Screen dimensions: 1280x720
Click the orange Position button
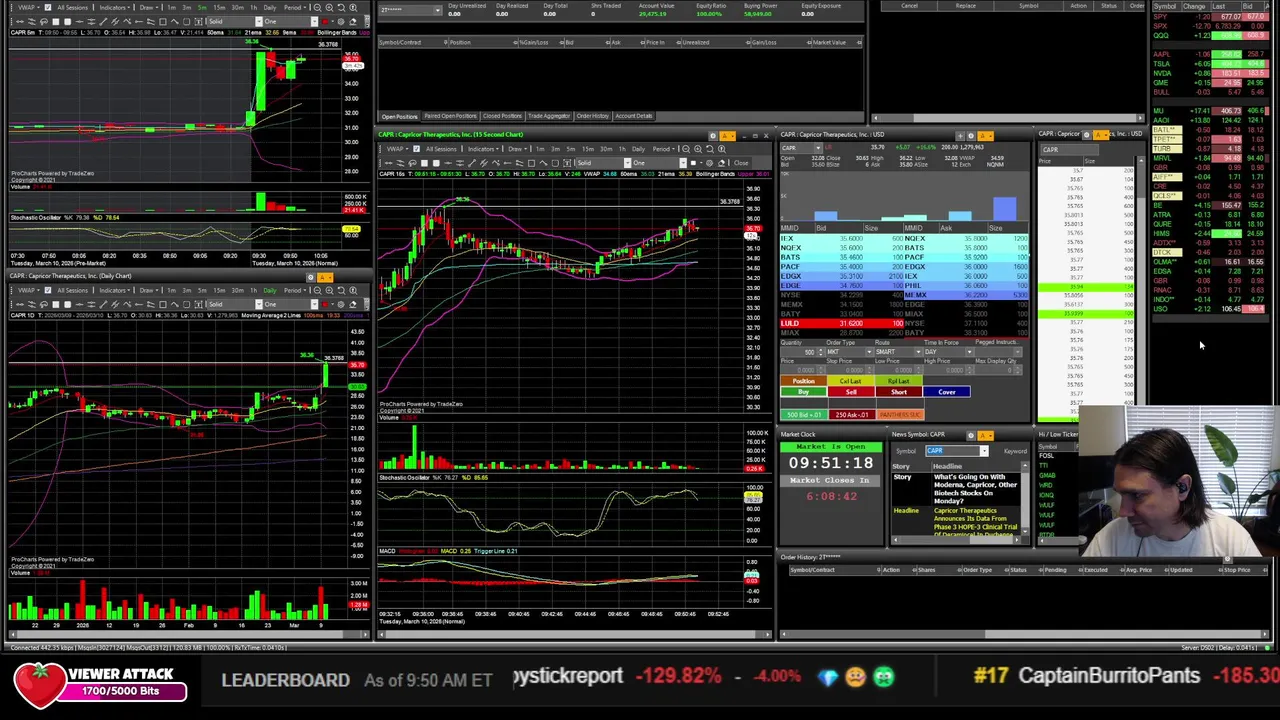804,381
